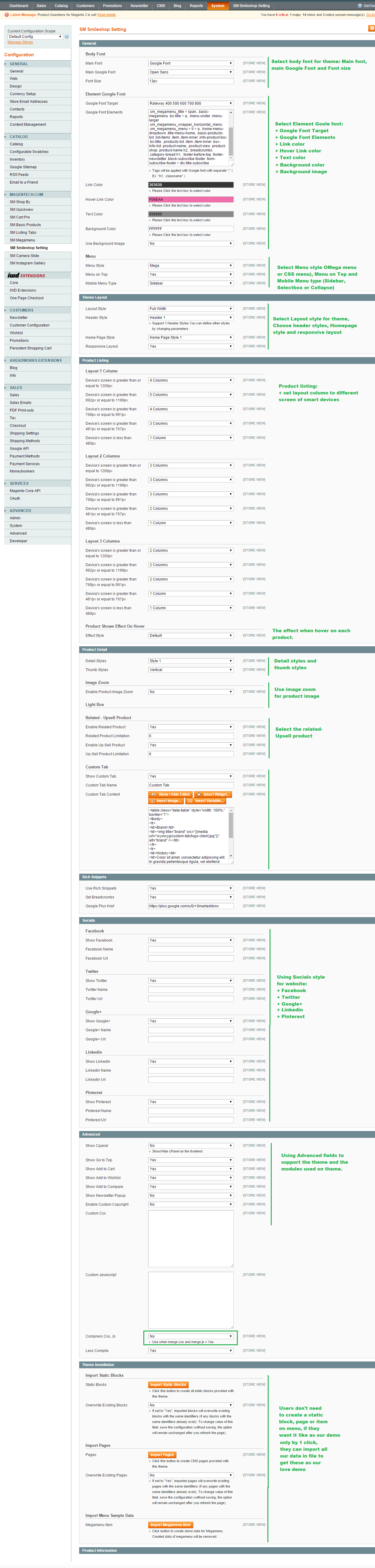This screenshot has width=375, height=1568.
Task: Open the Use Background Image dropdown
Action: (191, 244)
